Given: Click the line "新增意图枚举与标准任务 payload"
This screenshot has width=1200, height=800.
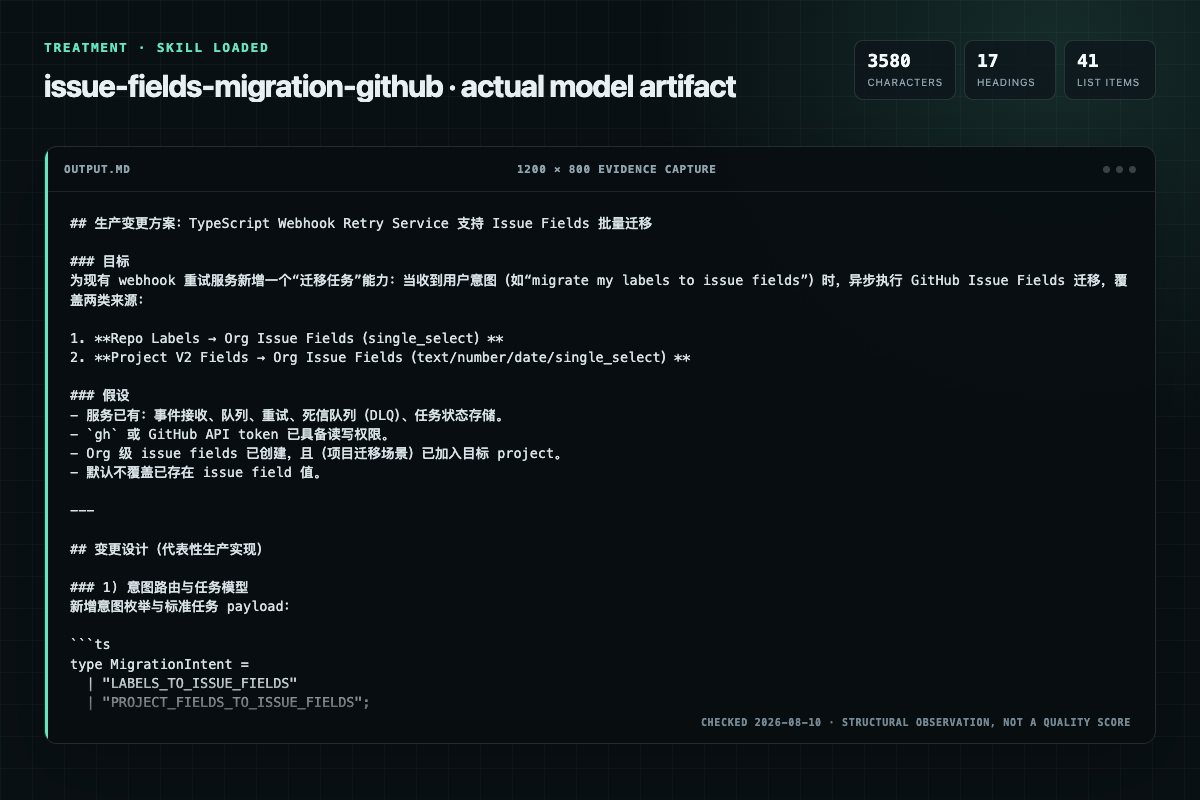Looking at the screenshot, I should (x=179, y=606).
